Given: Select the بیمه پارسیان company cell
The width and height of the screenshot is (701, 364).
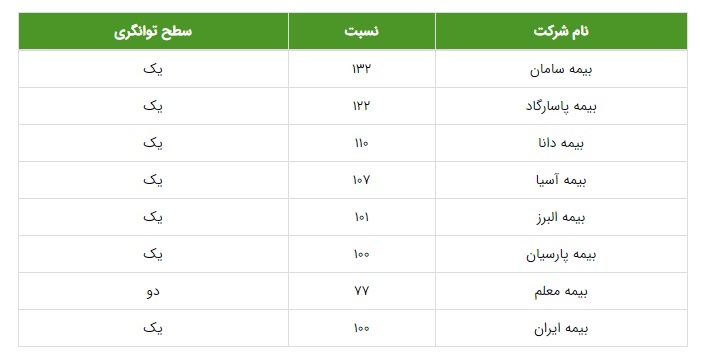Looking at the screenshot, I should pyautogui.click(x=561, y=255).
